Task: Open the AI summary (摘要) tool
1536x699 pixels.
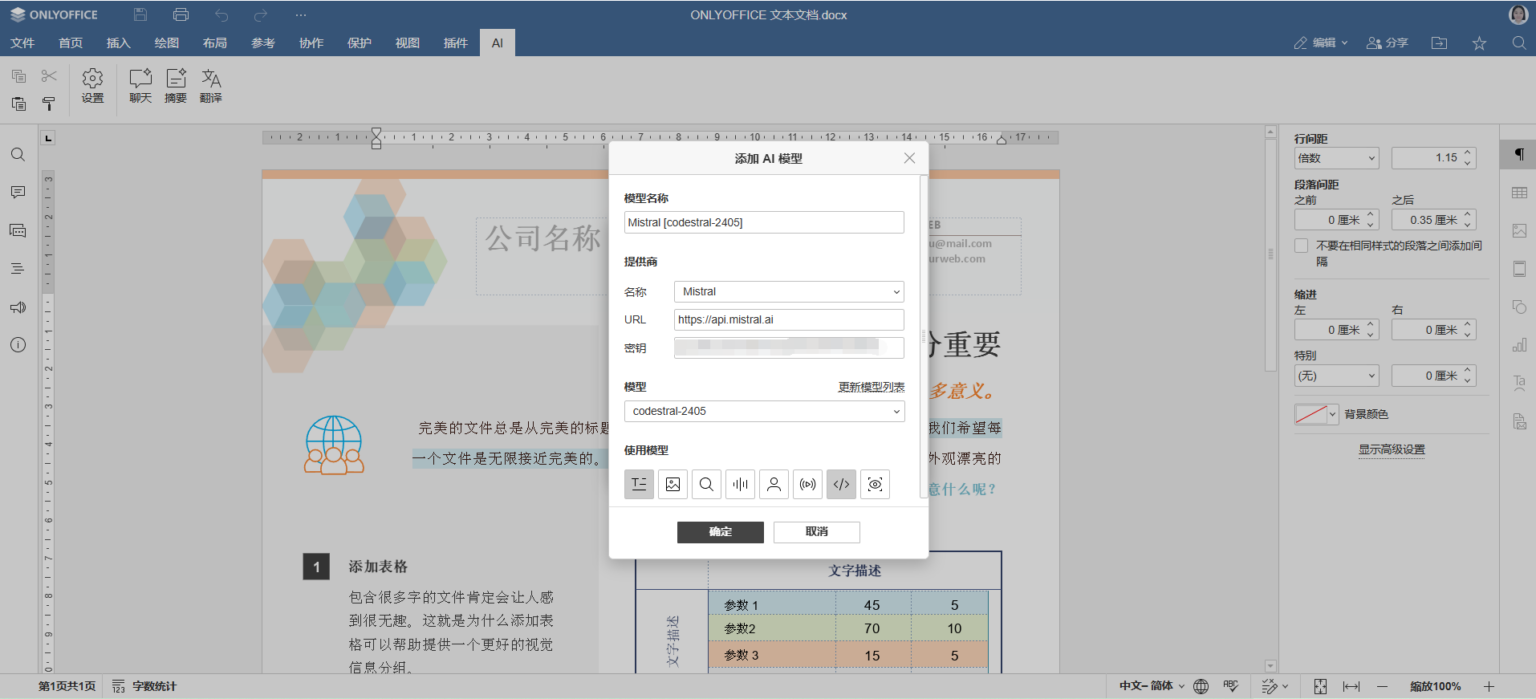Action: coord(175,86)
